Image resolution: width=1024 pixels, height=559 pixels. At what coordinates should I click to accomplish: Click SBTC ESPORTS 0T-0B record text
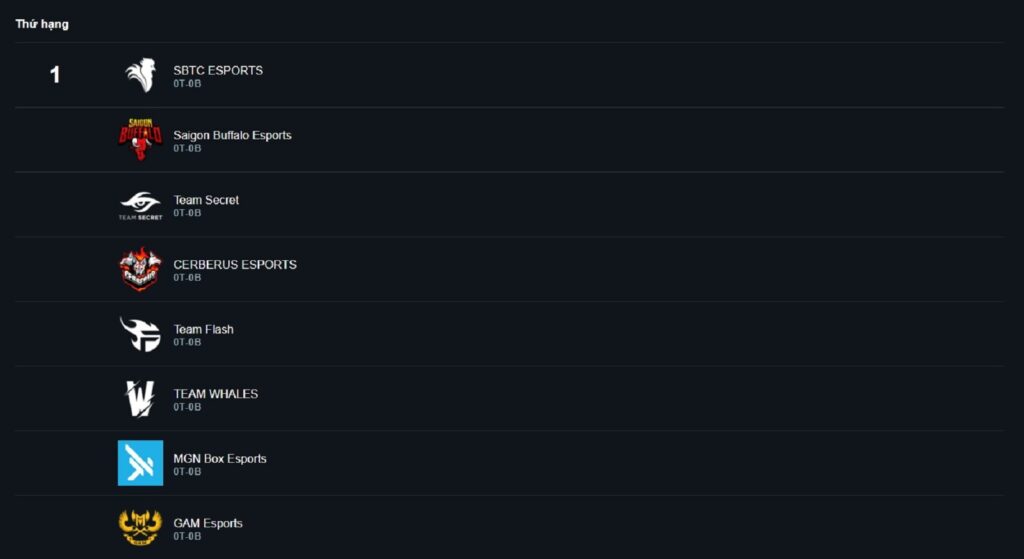click(187, 84)
